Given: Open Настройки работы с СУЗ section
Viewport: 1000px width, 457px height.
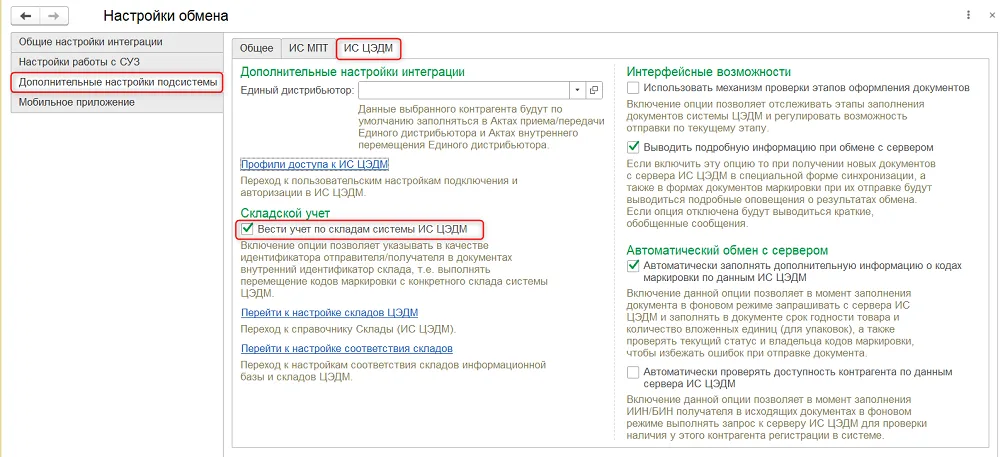Looking at the screenshot, I should [117, 62].
